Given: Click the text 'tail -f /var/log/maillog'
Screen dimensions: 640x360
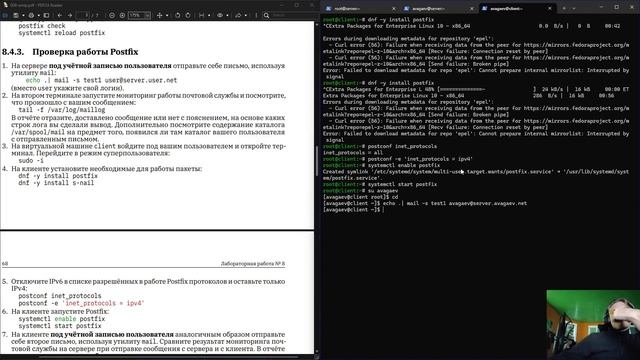Looking at the screenshot, I should click(x=62, y=110).
